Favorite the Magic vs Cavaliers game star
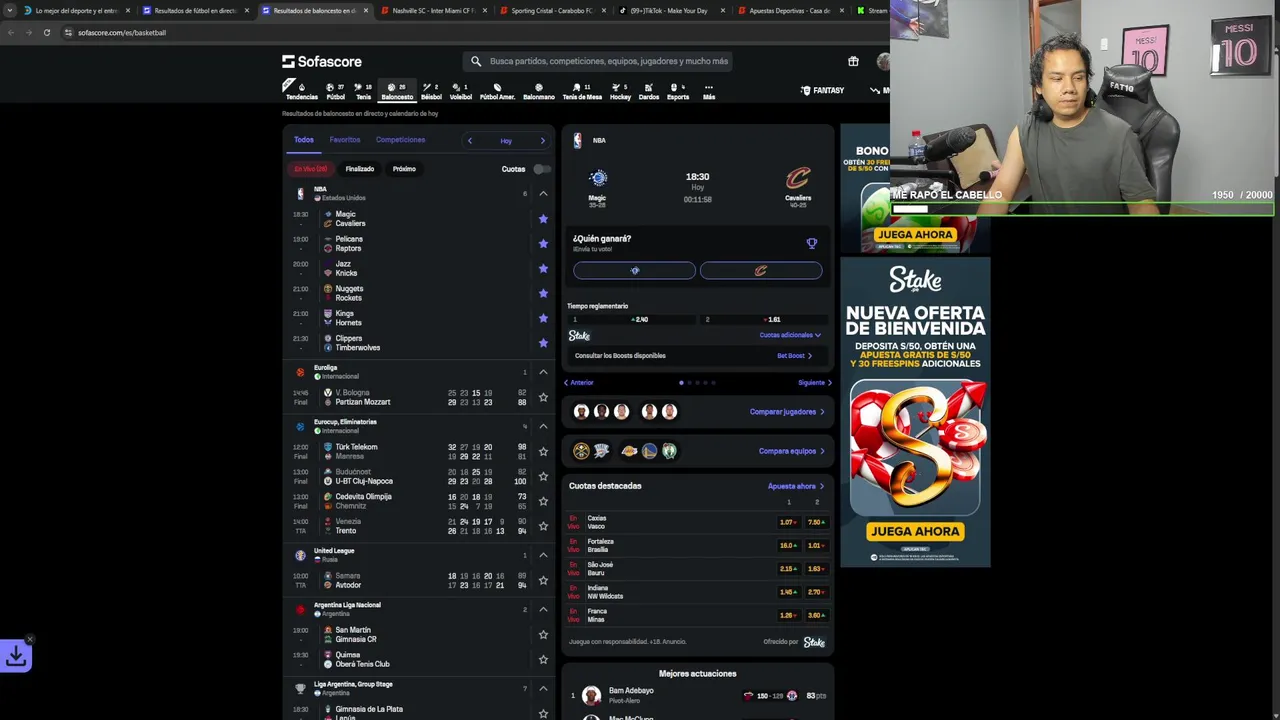Viewport: 1280px width, 720px height. click(x=543, y=219)
